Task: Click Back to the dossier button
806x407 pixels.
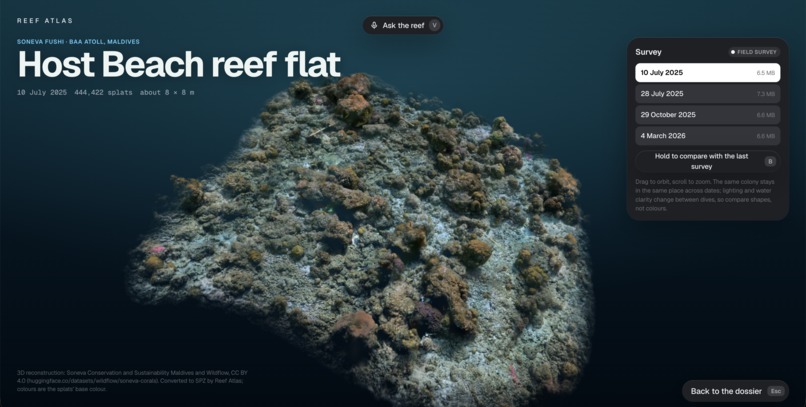Action: pyautogui.click(x=735, y=391)
